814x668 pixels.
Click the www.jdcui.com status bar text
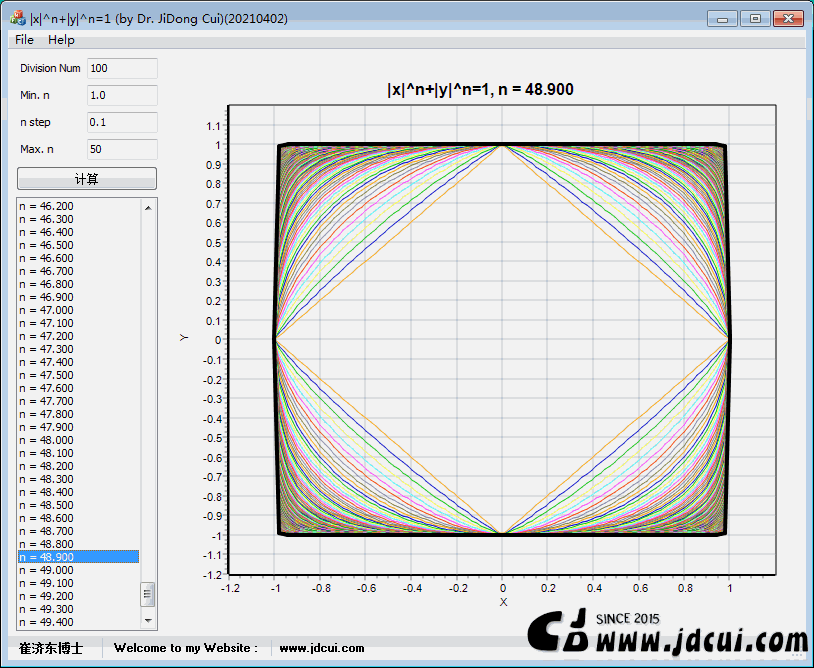click(322, 648)
